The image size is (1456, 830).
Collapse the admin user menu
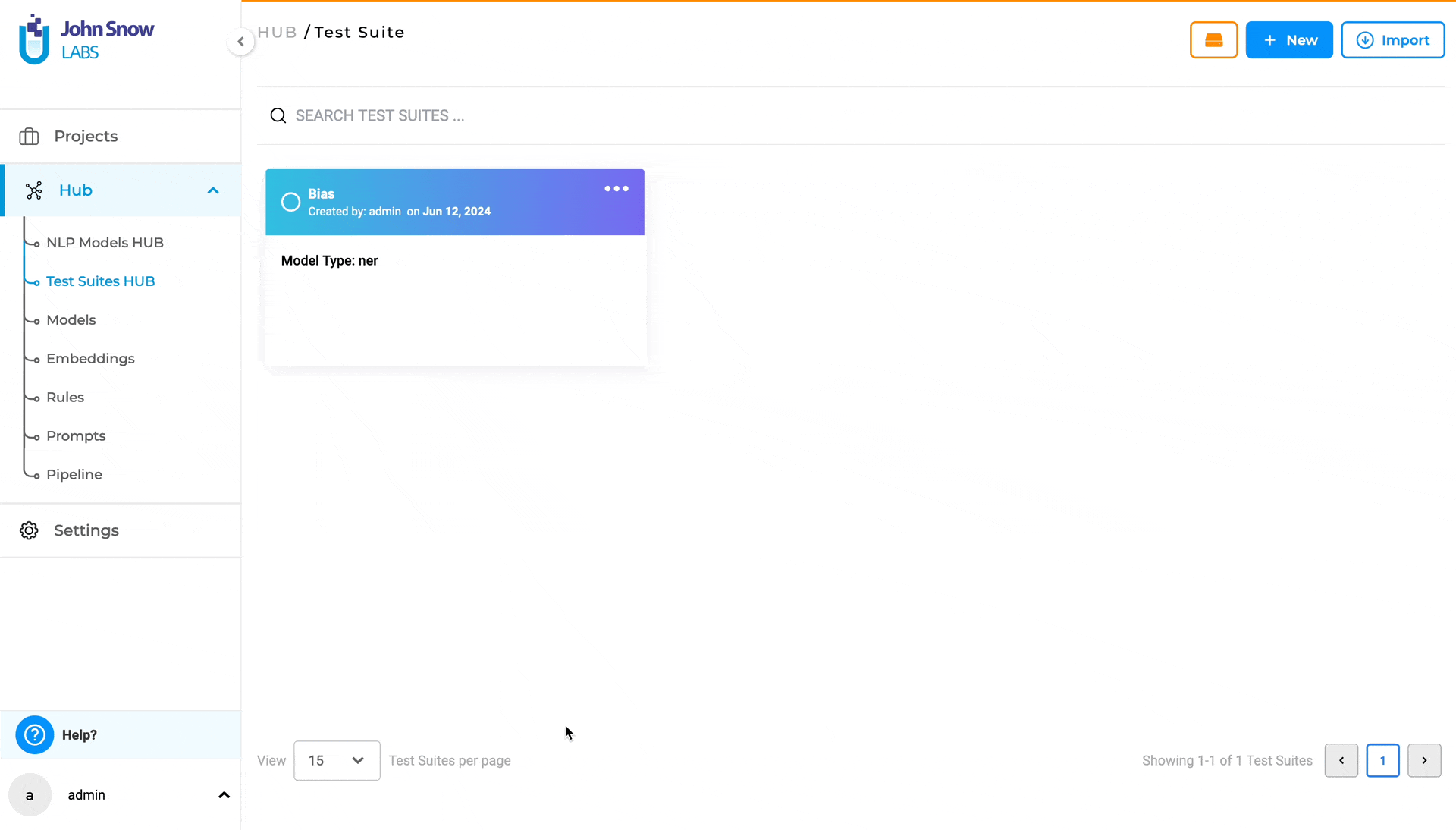click(223, 795)
